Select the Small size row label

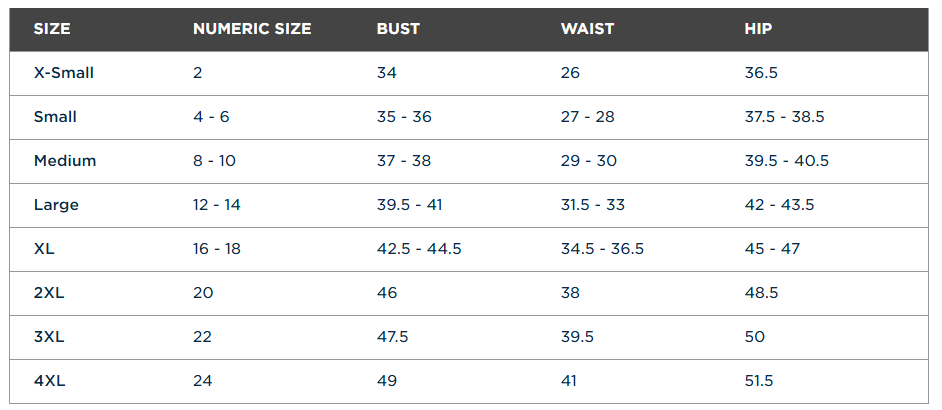(55, 117)
